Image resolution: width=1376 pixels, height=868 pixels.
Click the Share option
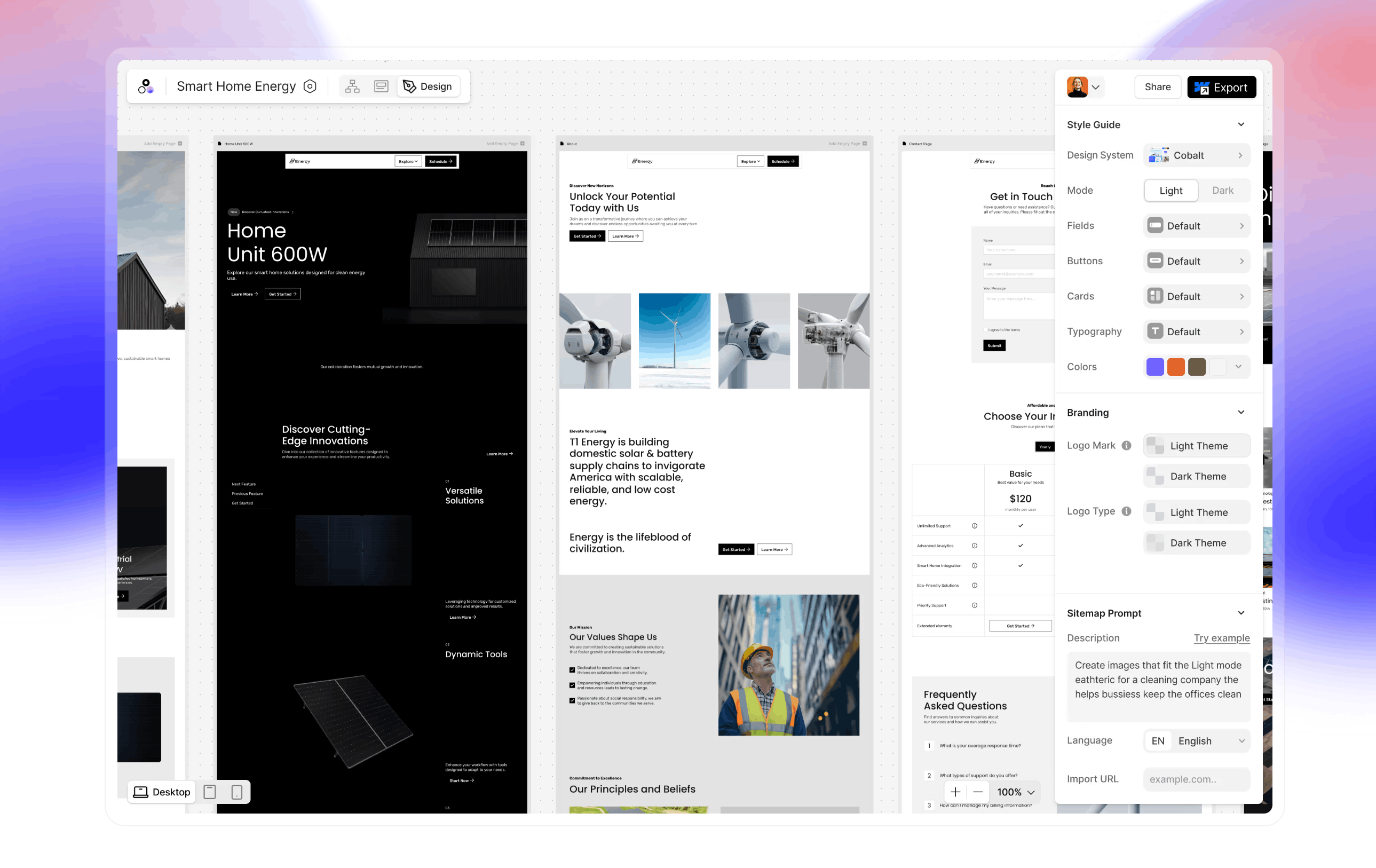pyautogui.click(x=1158, y=87)
